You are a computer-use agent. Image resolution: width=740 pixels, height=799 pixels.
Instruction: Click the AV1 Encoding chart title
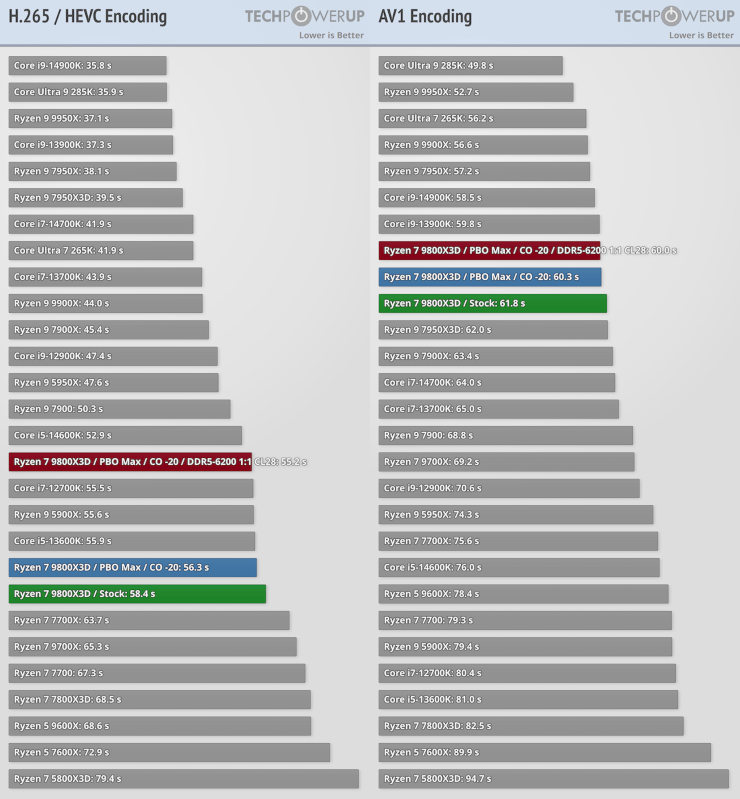(x=426, y=17)
